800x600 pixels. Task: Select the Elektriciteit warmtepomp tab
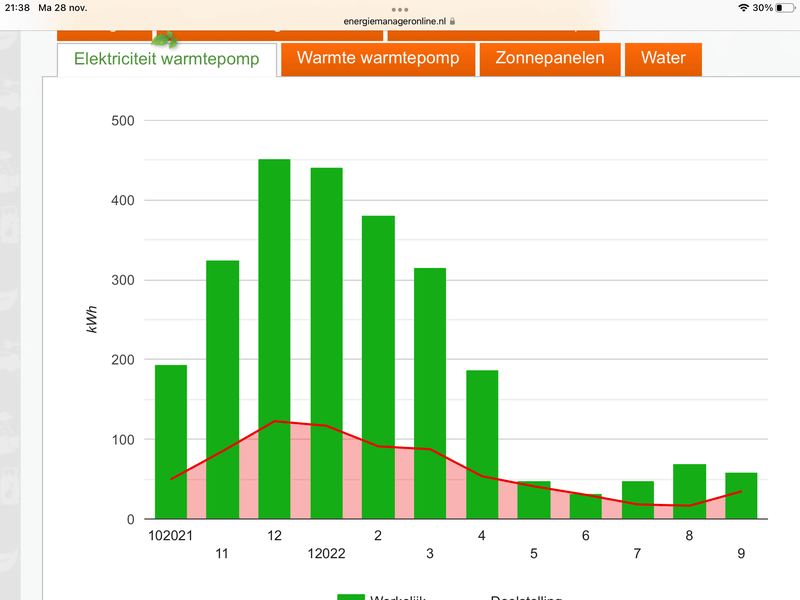tap(167, 59)
